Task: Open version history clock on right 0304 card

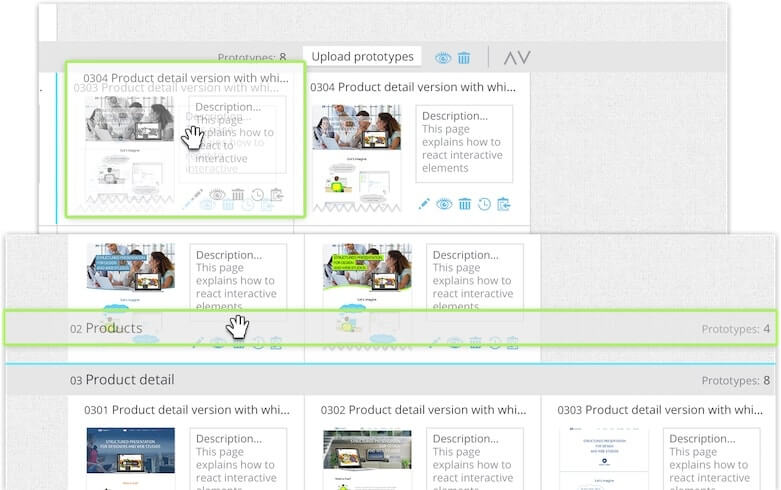Action: pos(484,203)
